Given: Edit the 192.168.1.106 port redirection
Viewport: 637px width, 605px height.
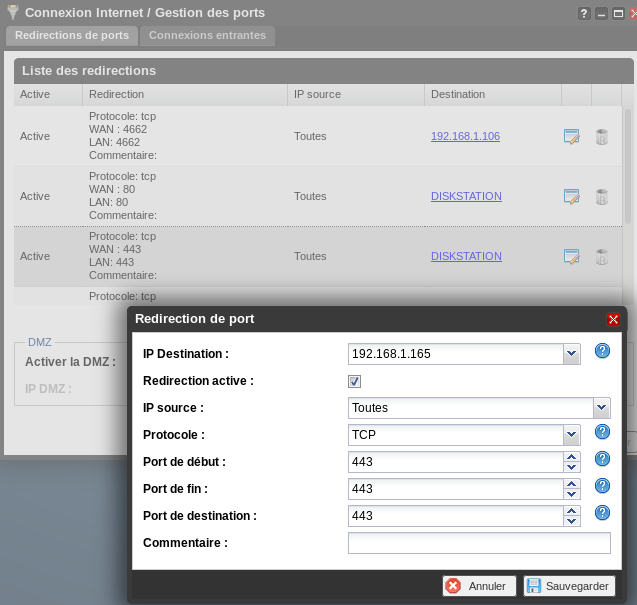Looking at the screenshot, I should click(571, 137).
